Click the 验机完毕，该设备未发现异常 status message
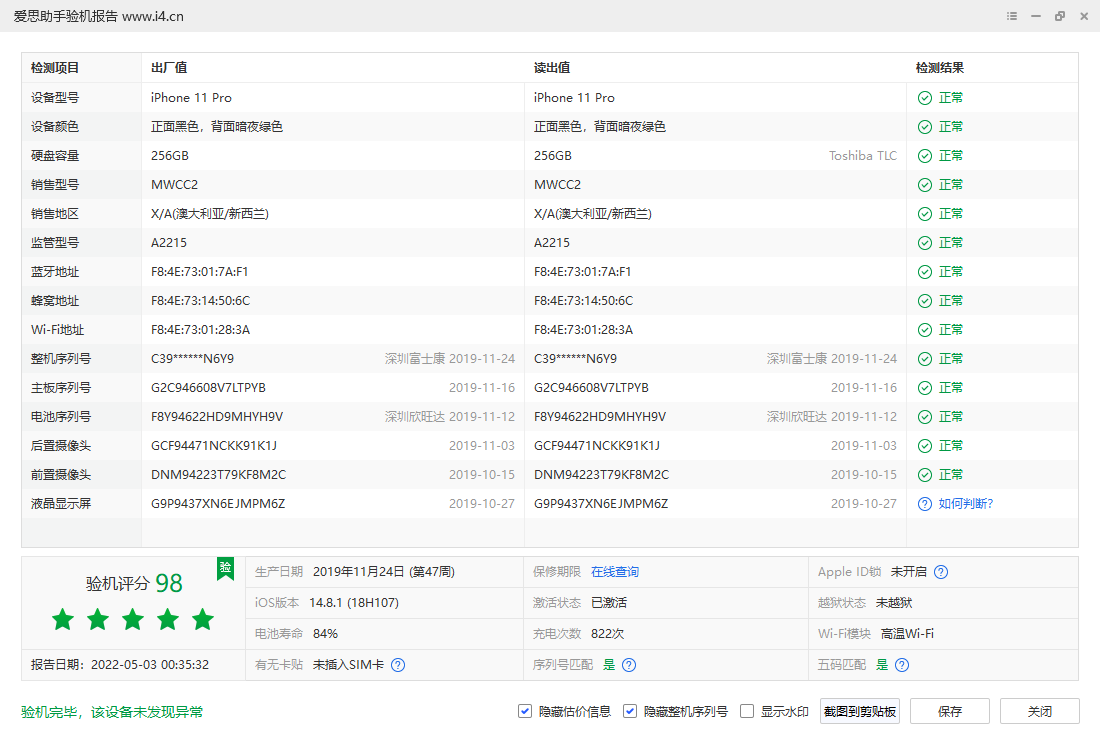 click(112, 713)
